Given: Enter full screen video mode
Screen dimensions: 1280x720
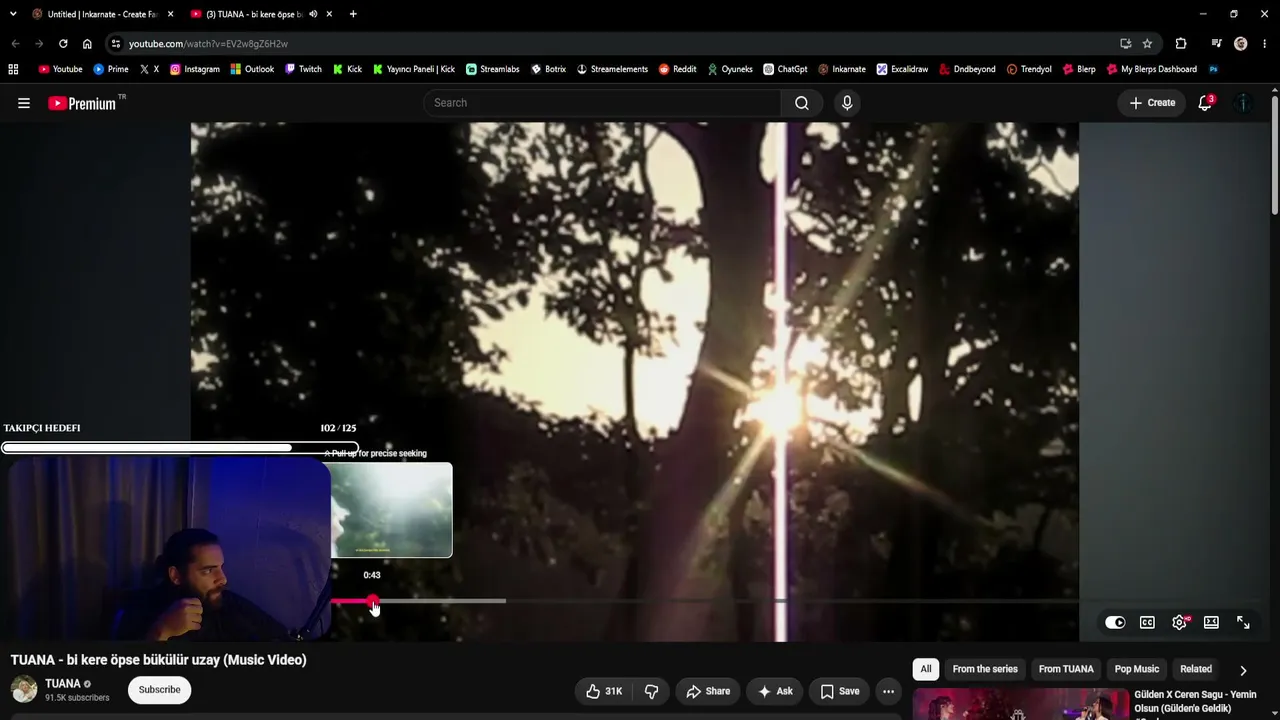Looking at the screenshot, I should [1243, 622].
